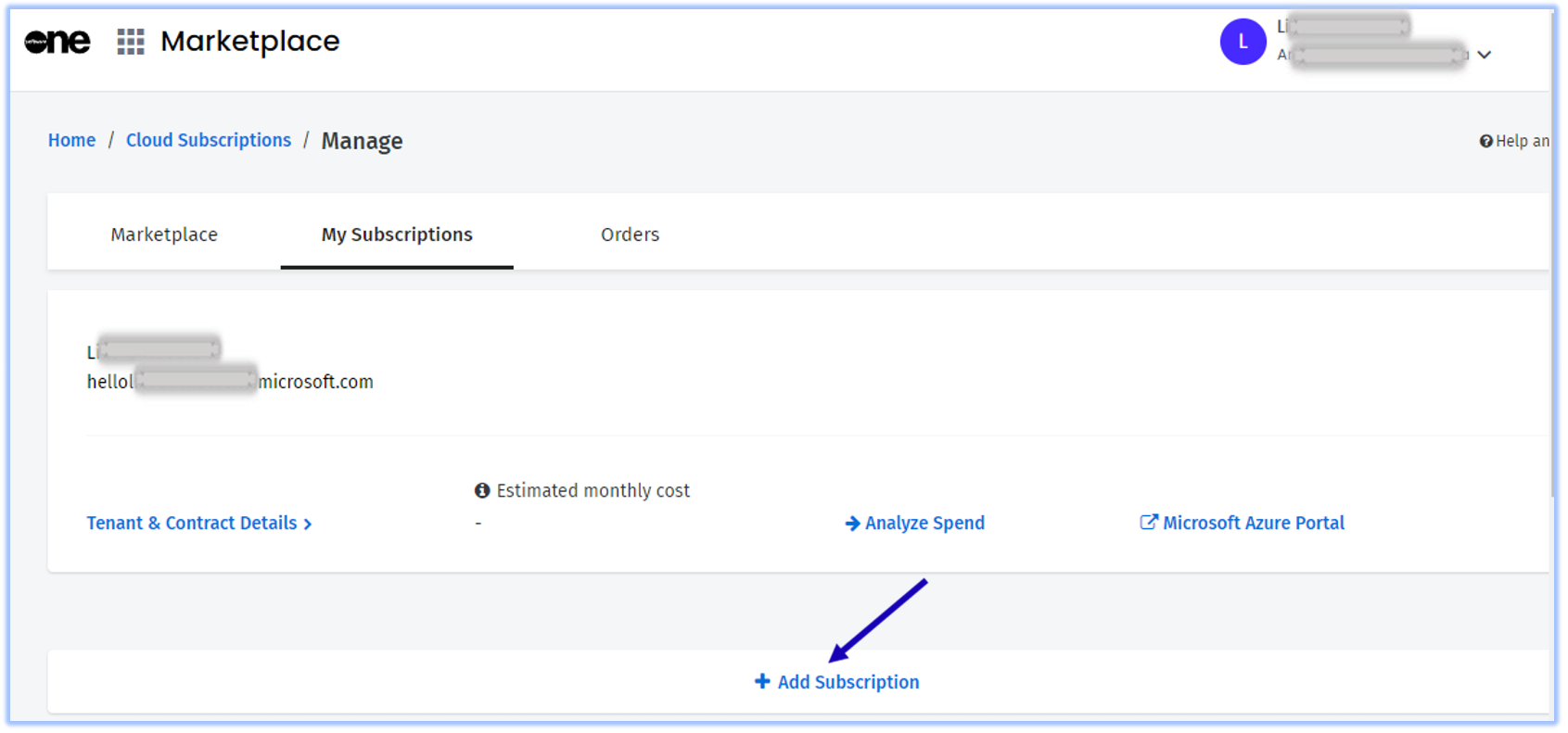Click the external link icon for Azure Portal
This screenshot has height=733, width=1568.
(1148, 523)
